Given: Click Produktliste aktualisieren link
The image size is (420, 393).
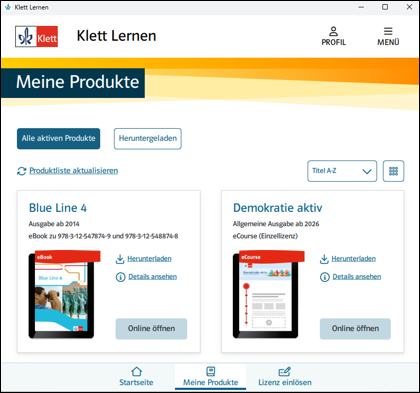Looking at the screenshot, I should [x=74, y=171].
